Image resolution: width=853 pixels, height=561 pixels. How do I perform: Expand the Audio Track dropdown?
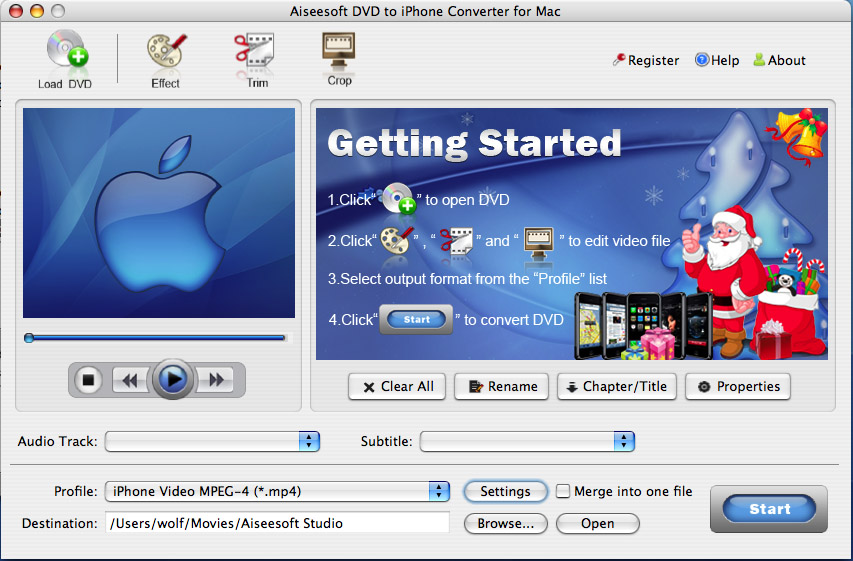coord(212,441)
